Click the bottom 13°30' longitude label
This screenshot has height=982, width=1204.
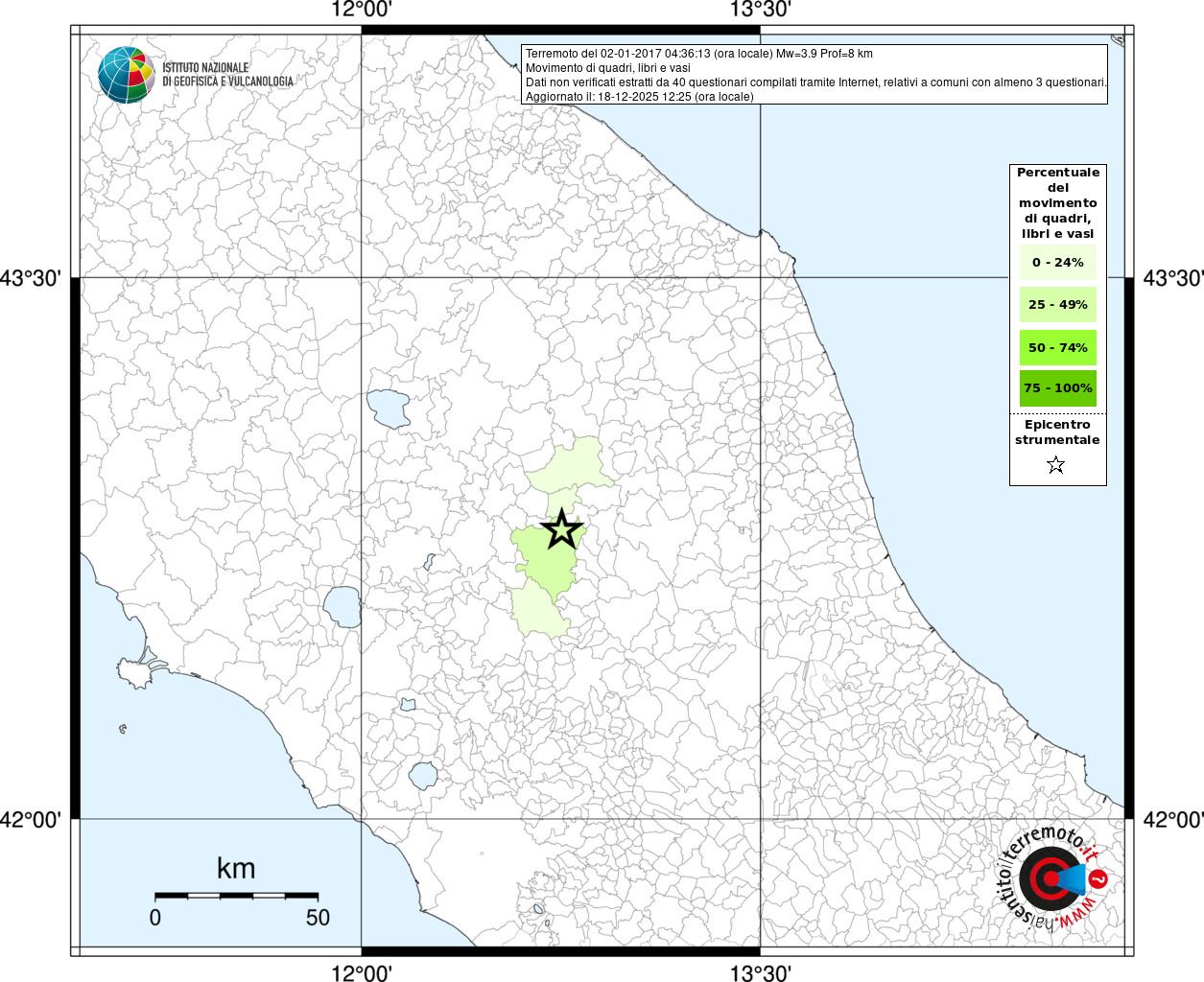tap(761, 973)
